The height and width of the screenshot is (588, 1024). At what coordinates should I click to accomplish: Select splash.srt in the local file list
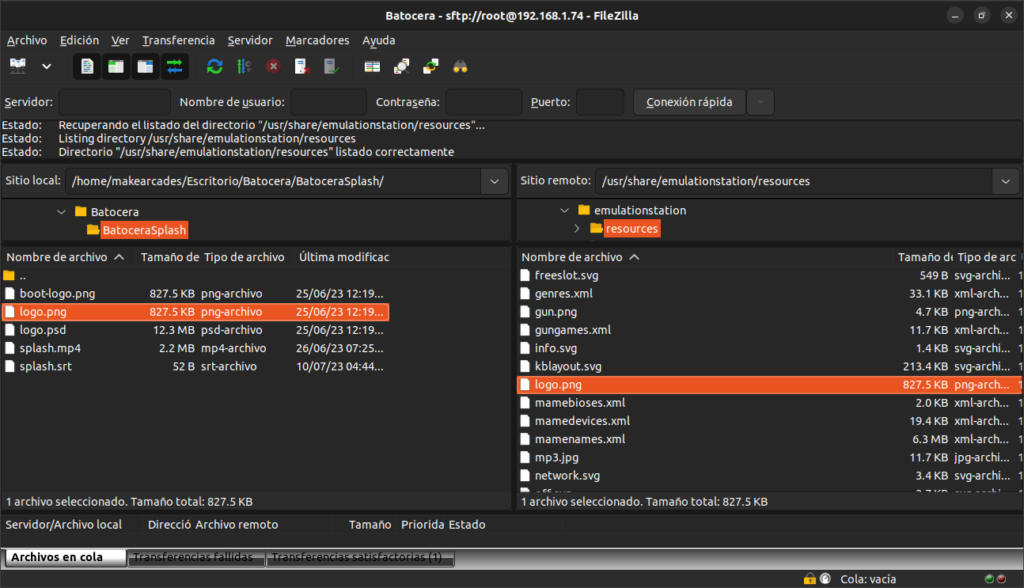click(x=196, y=367)
